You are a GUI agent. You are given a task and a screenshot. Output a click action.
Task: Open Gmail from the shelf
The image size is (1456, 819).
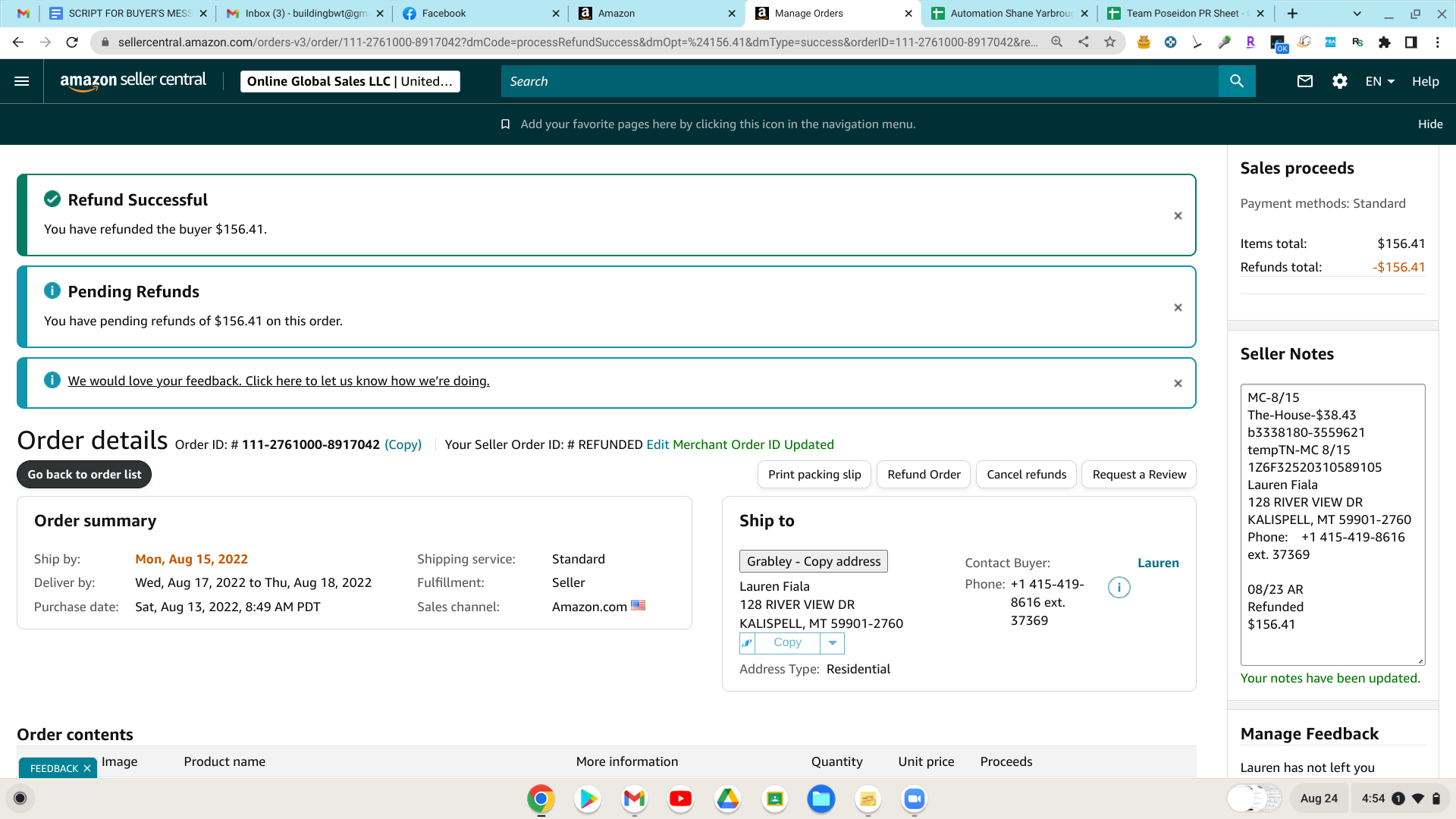click(634, 799)
